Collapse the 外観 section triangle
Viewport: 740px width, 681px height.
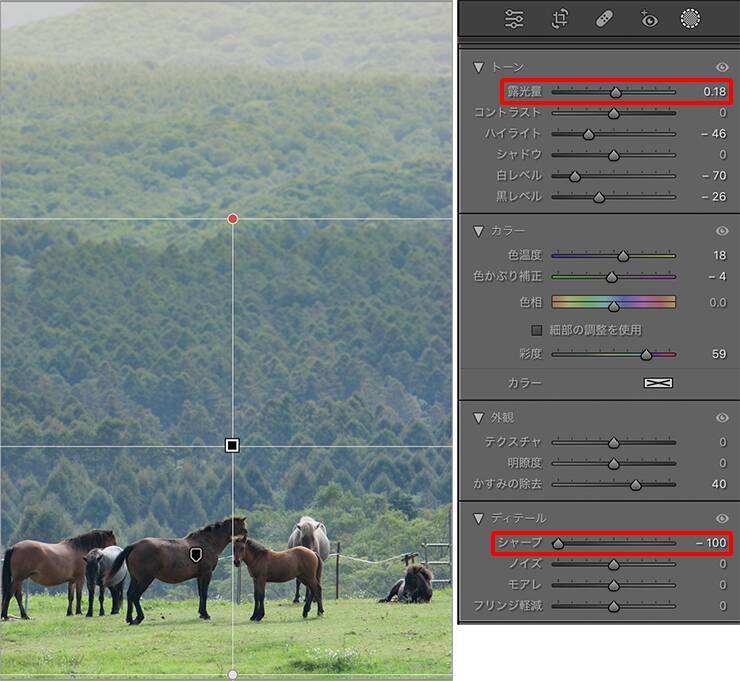(x=479, y=418)
